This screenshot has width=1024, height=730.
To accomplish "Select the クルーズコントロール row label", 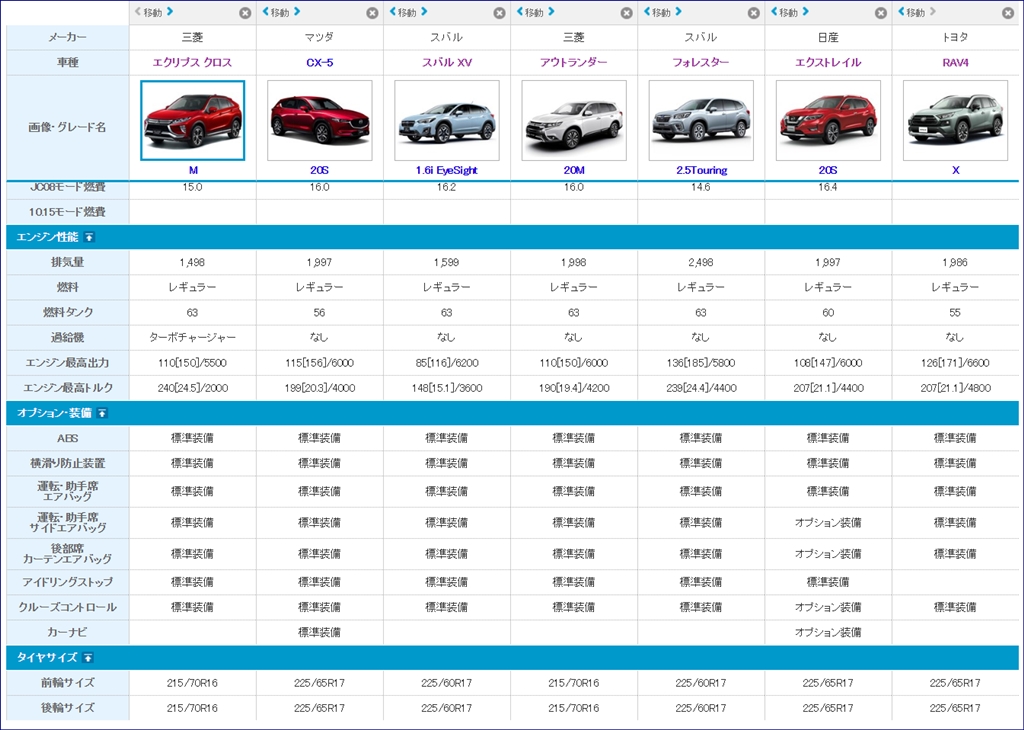I will (x=68, y=607).
